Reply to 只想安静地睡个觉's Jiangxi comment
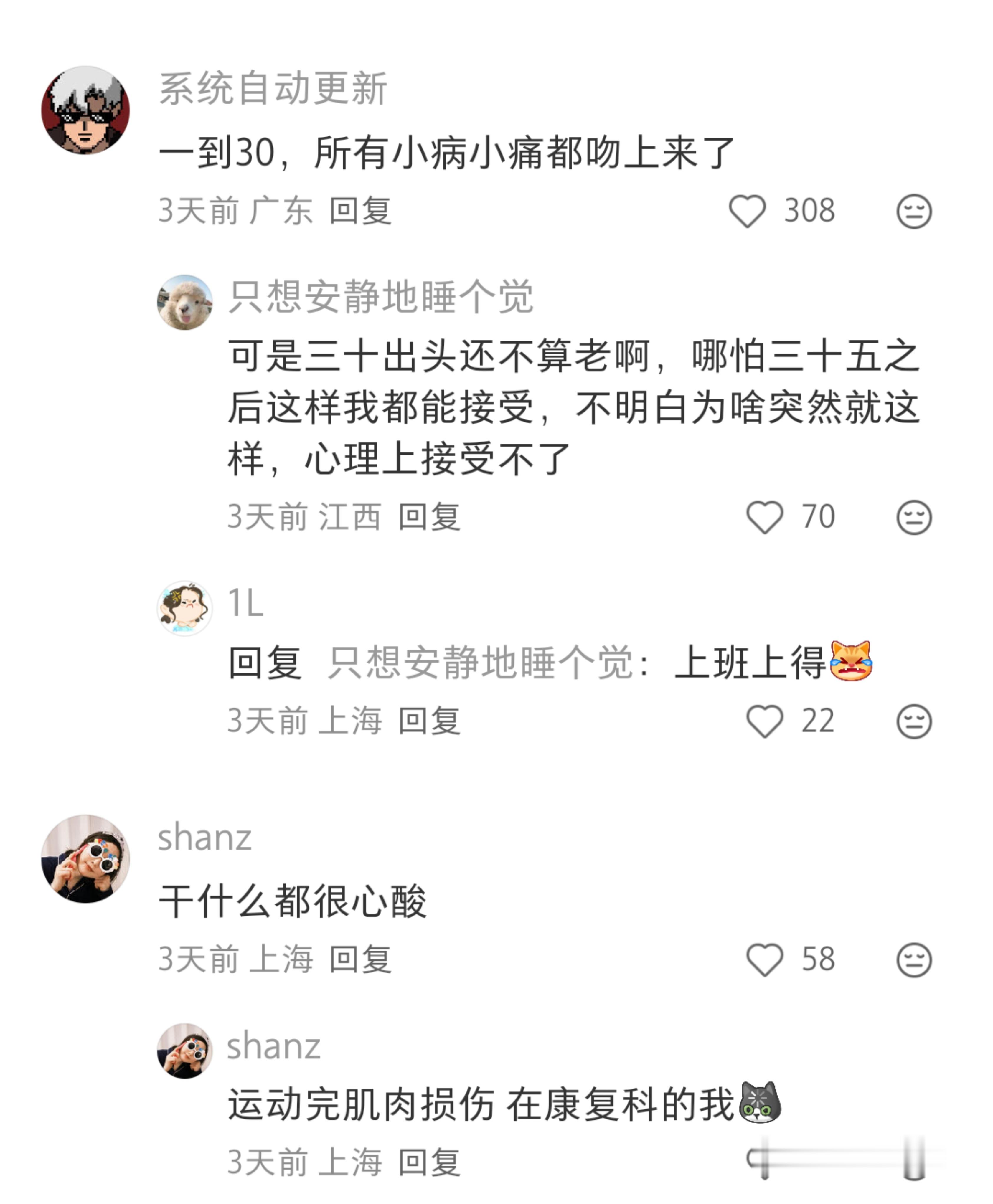 430,516
